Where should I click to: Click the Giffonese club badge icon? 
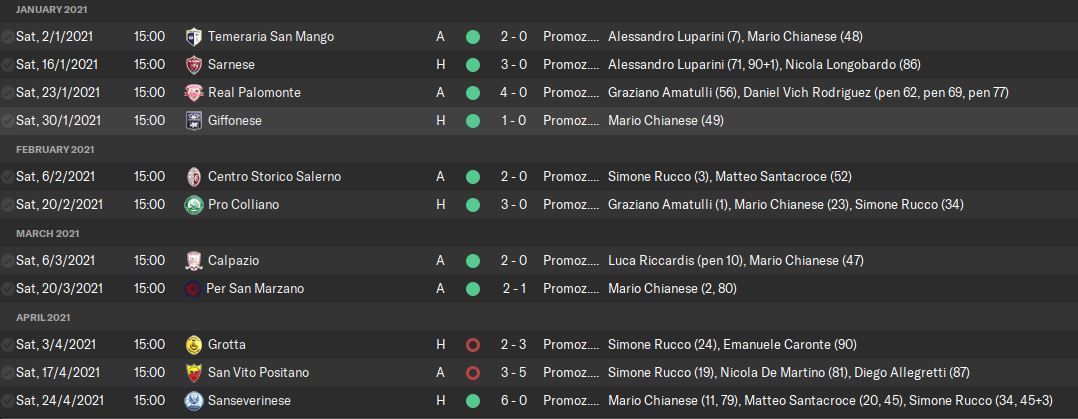click(x=194, y=120)
